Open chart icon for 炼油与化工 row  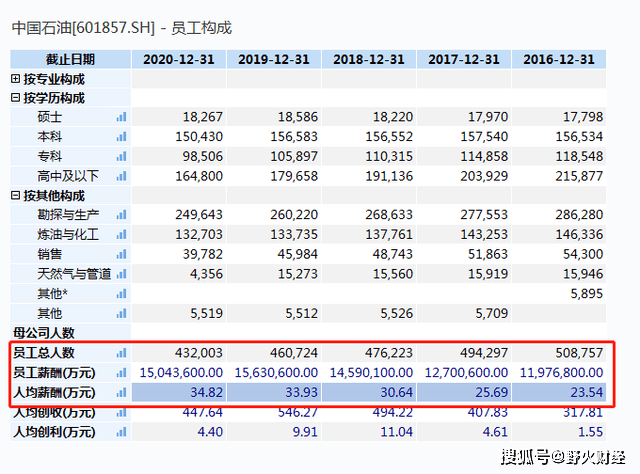[121, 234]
